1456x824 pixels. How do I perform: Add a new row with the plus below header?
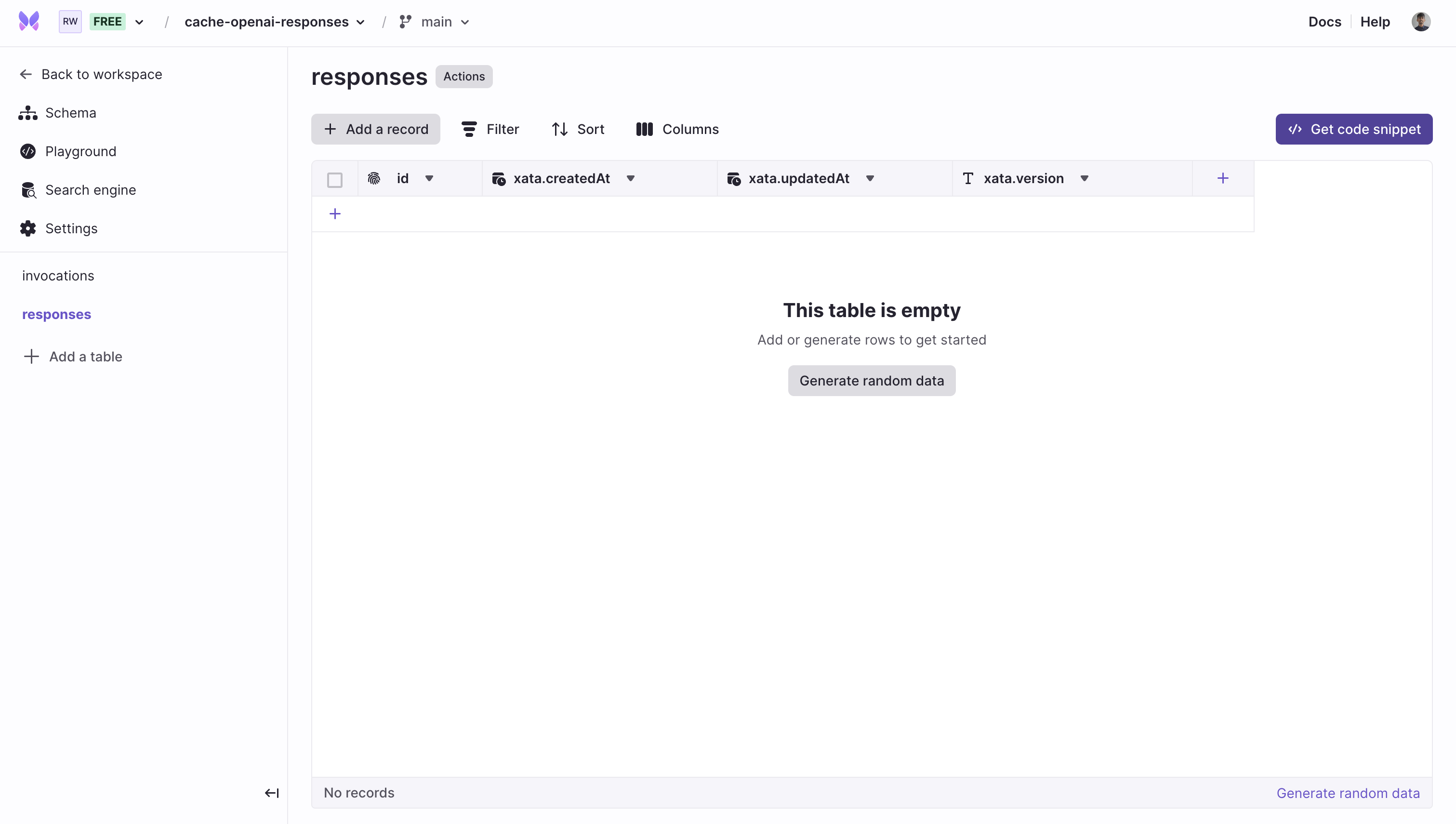[x=335, y=214]
